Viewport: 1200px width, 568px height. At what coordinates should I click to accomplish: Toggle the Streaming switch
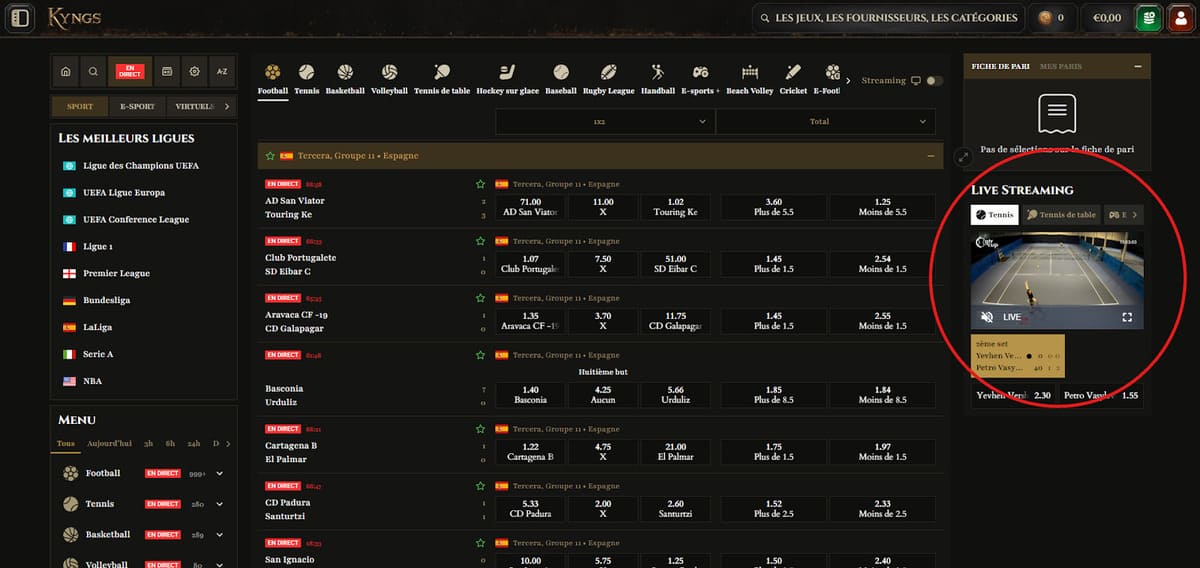[934, 80]
